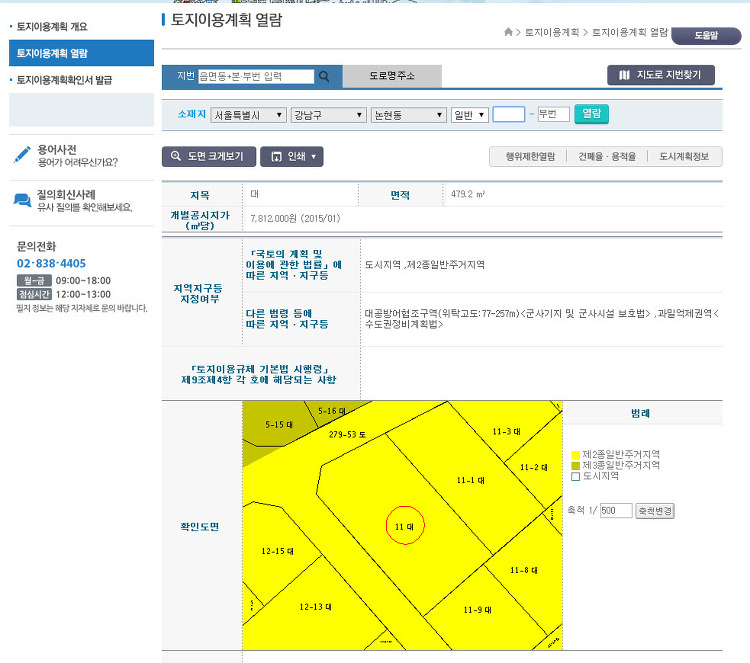
Task: Click the home icon in the breadcrumb
Action: pos(509,33)
